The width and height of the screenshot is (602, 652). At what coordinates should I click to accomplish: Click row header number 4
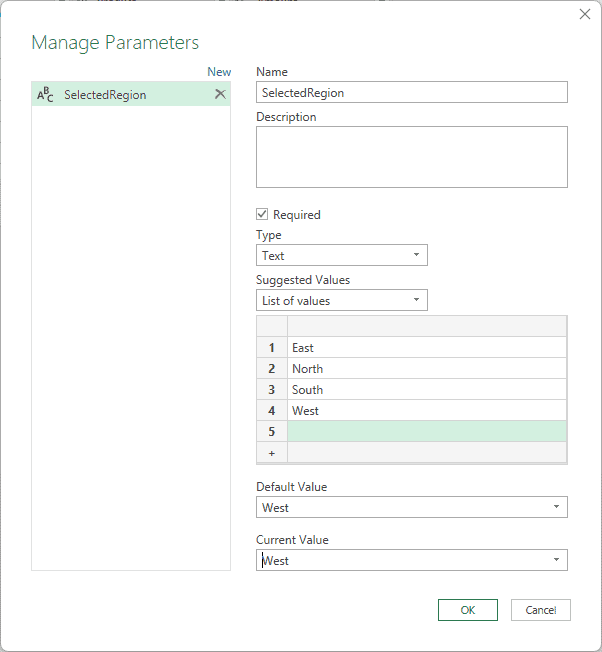point(272,410)
